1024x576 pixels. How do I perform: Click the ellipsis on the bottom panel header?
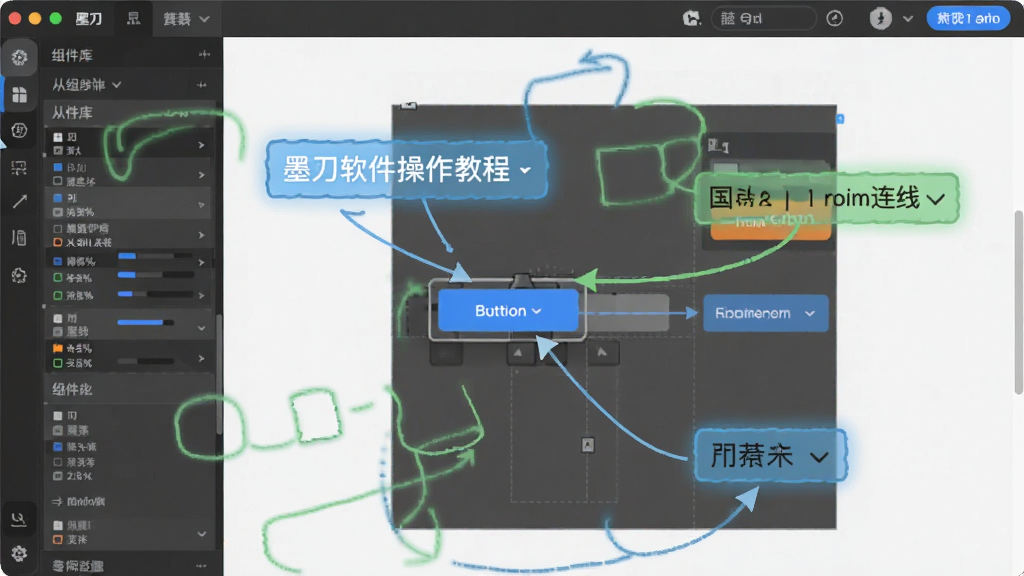(x=201, y=566)
